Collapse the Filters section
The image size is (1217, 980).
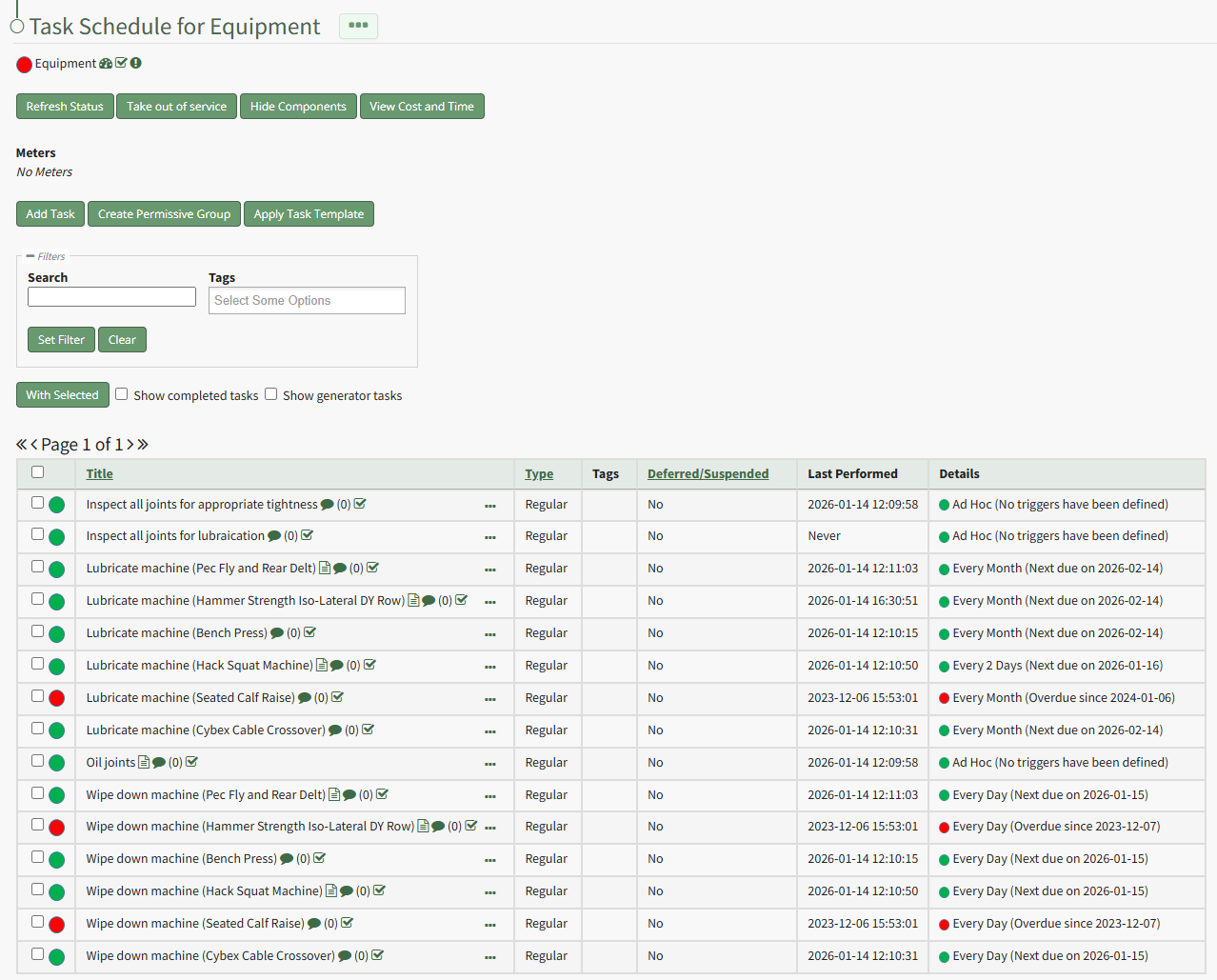coord(30,256)
